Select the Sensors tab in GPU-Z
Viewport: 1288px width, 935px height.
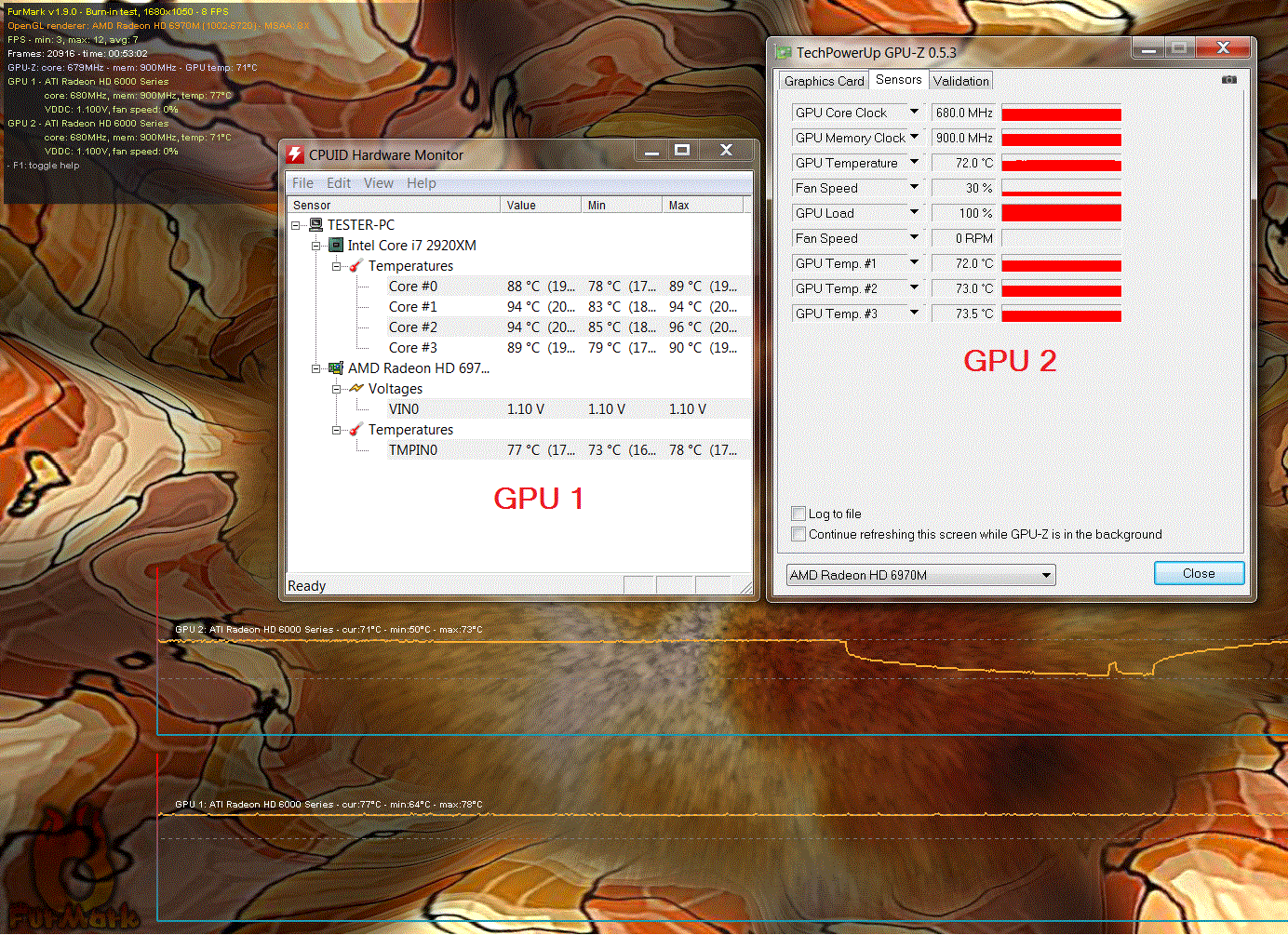[899, 80]
